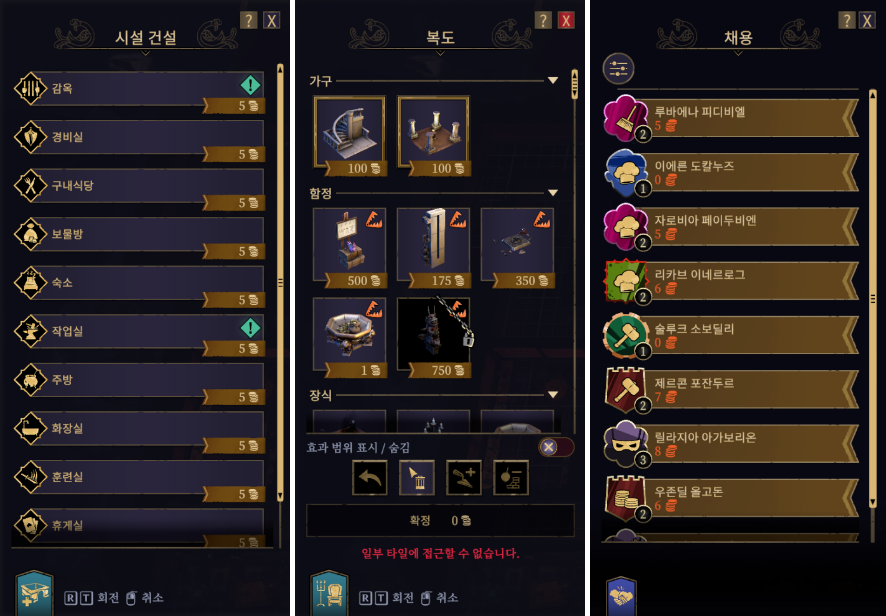Select the trowel add-tile tool
Viewport: 886px width, 616px height.
(464, 478)
